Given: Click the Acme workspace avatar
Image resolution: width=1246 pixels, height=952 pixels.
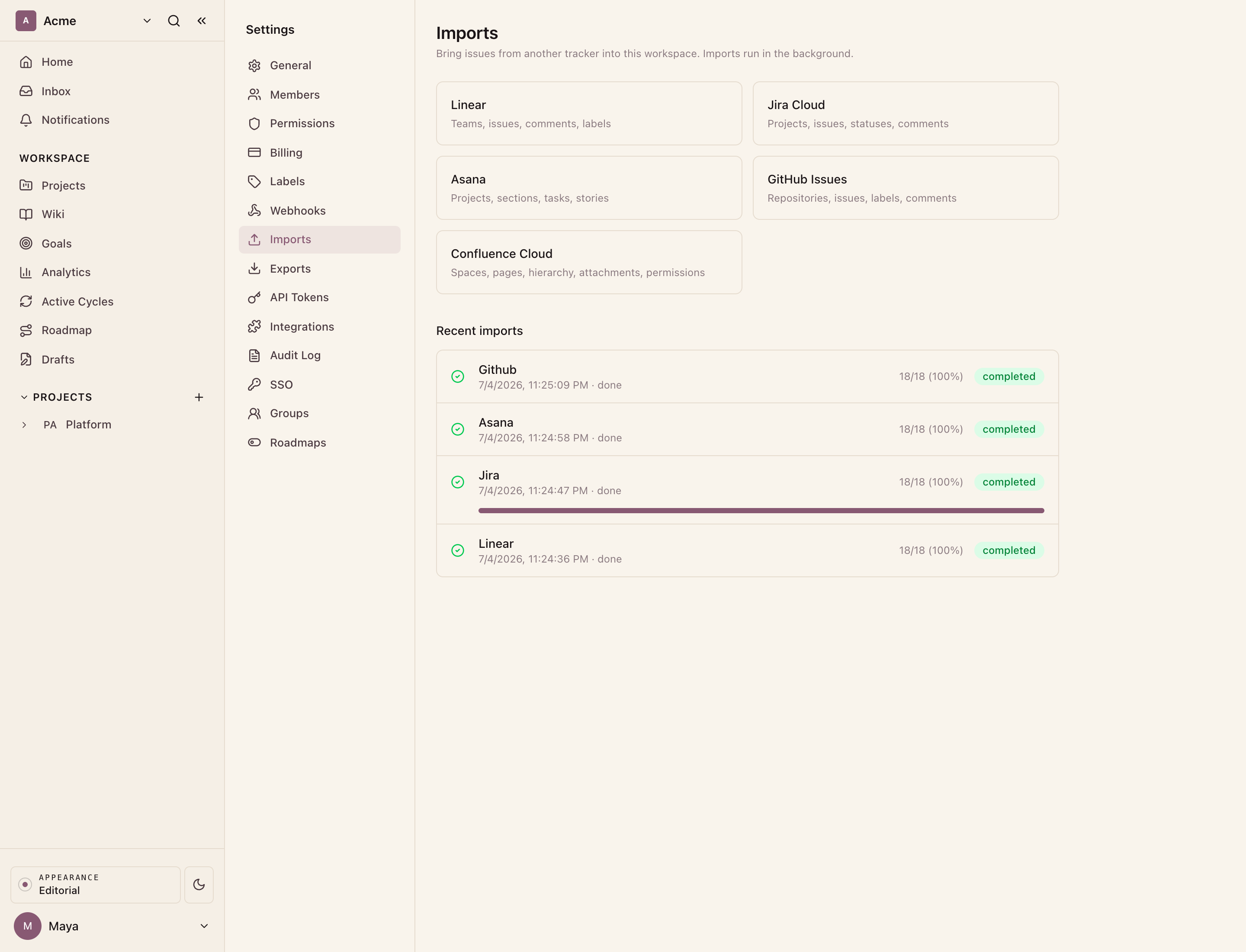Looking at the screenshot, I should click(26, 21).
